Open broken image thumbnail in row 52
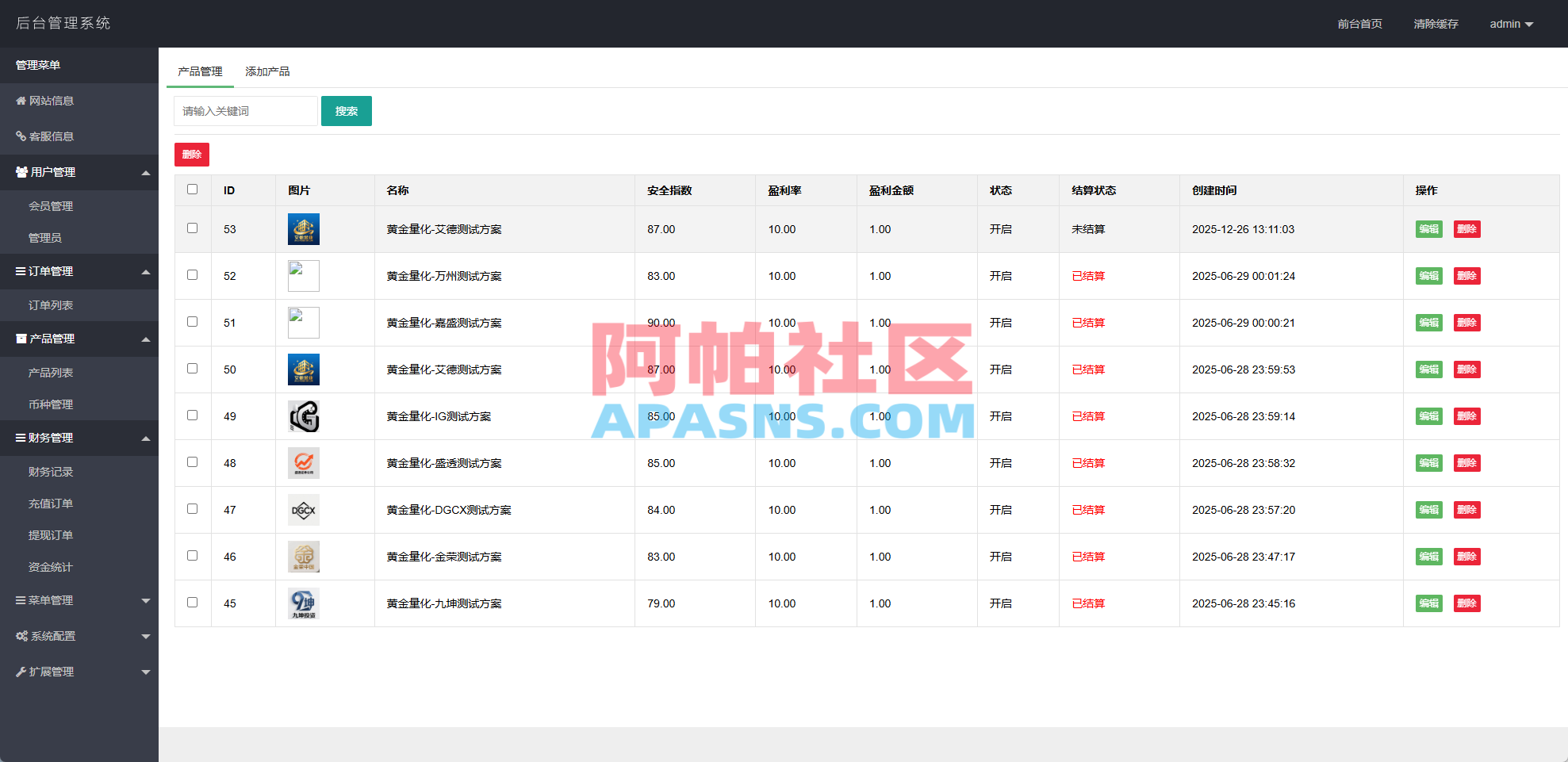The image size is (1568, 762). tap(304, 276)
